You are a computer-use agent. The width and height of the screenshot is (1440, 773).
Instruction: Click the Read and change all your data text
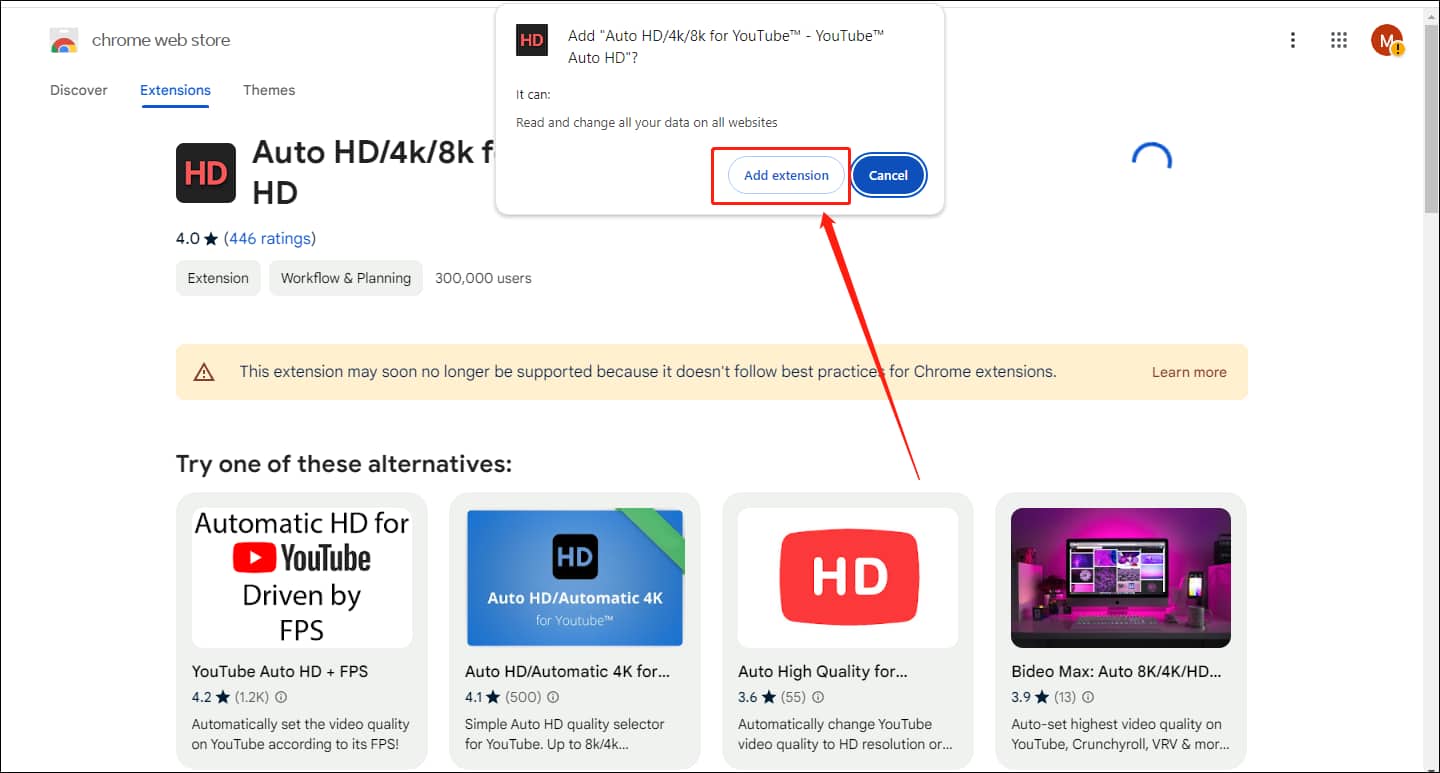coord(647,122)
